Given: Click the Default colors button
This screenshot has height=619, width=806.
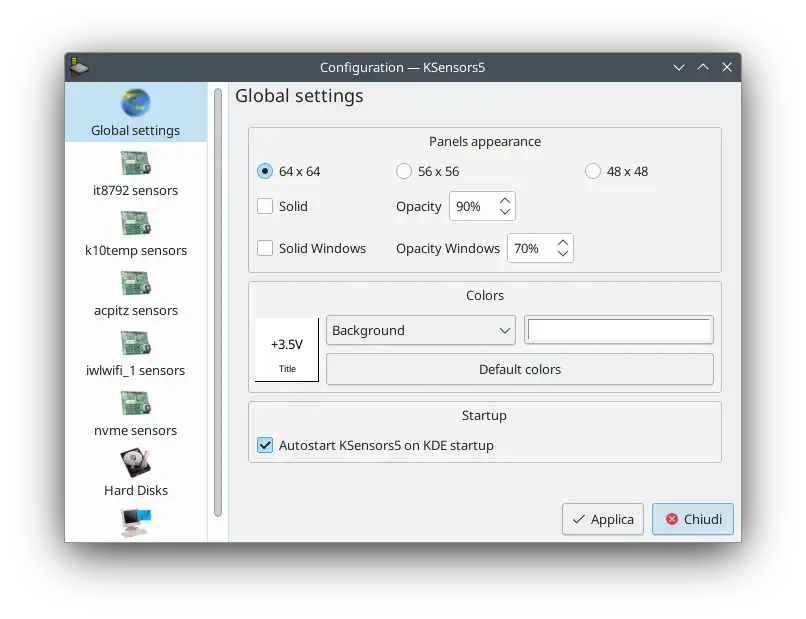Looking at the screenshot, I should (x=520, y=369).
